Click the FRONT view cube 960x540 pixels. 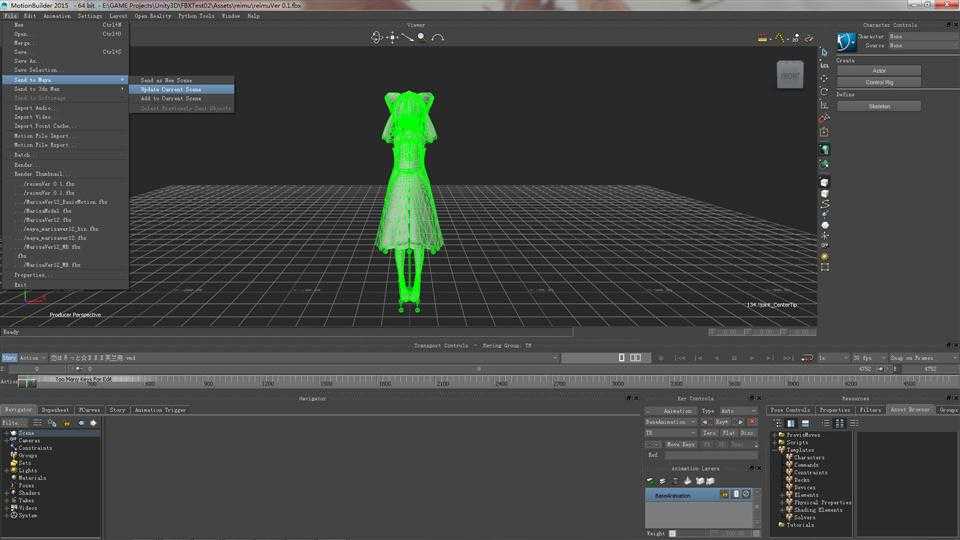click(x=790, y=75)
